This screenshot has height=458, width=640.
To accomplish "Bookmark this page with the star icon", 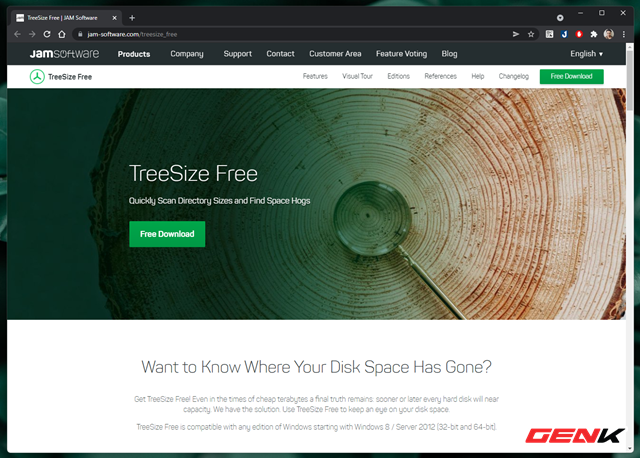I will pyautogui.click(x=531, y=34).
